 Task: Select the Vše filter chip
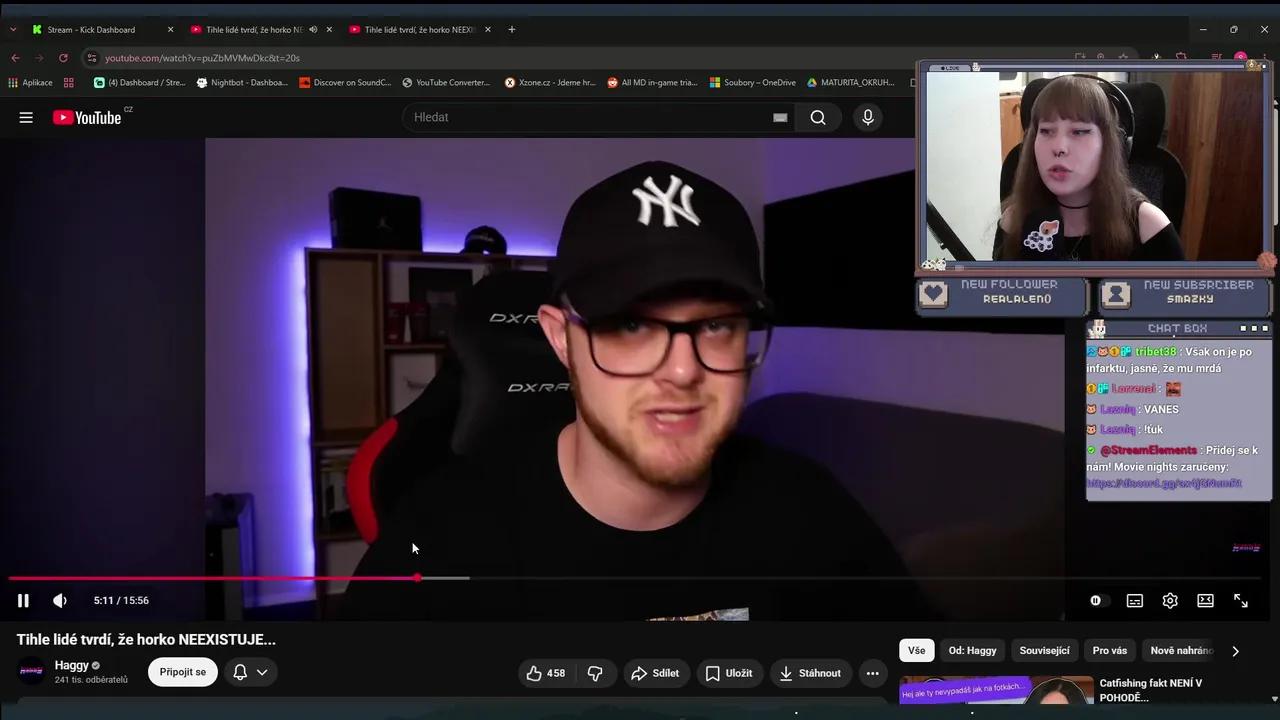click(917, 650)
